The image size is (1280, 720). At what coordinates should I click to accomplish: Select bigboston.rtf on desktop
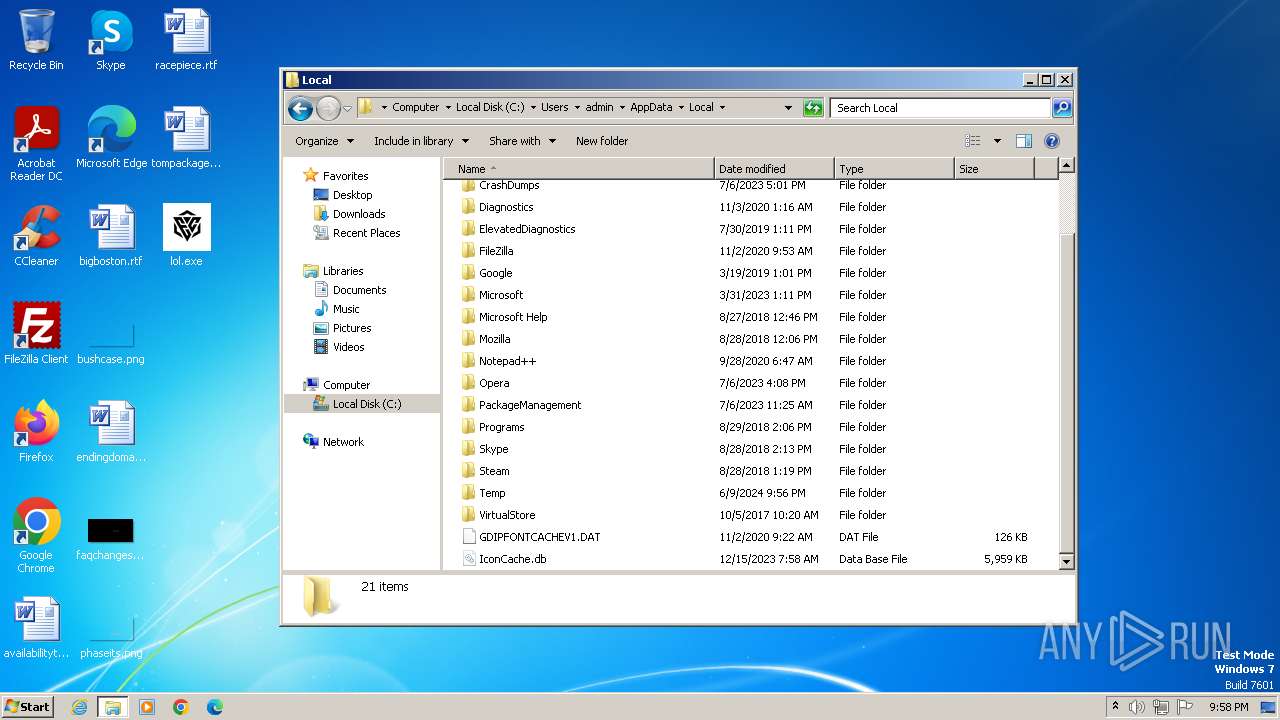111,236
